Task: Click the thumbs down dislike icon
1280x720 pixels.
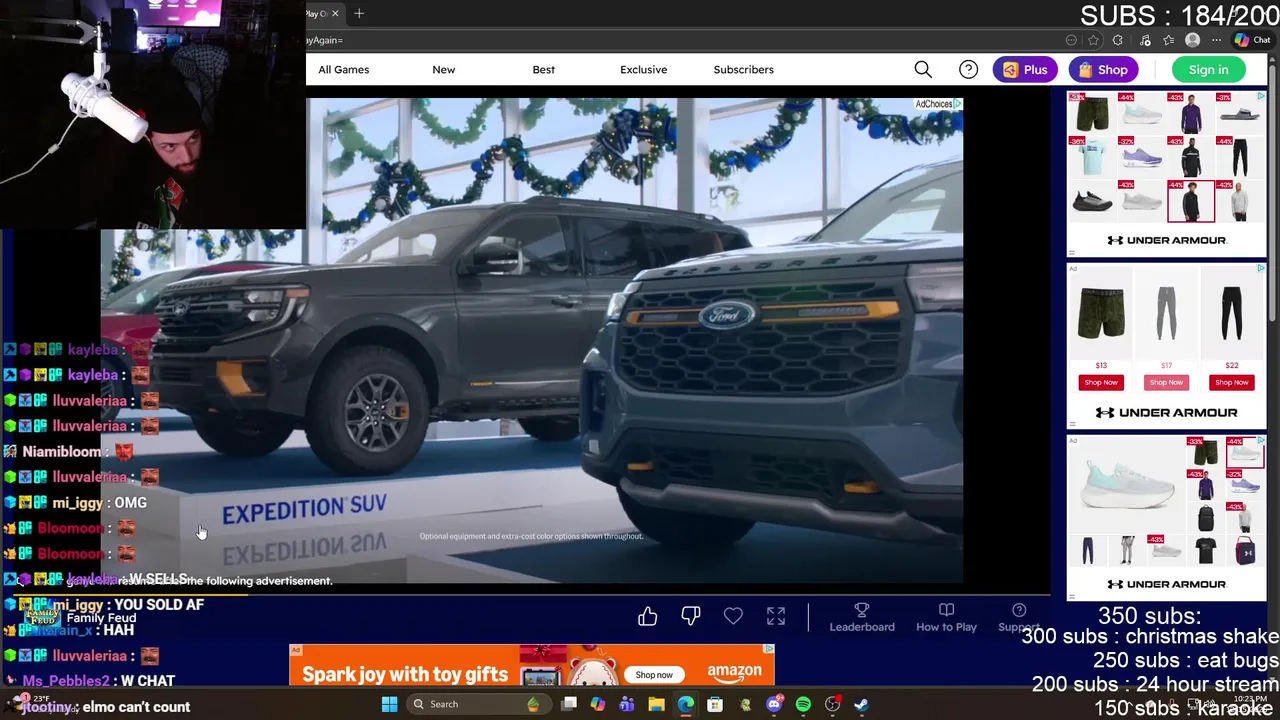Action: point(691,617)
